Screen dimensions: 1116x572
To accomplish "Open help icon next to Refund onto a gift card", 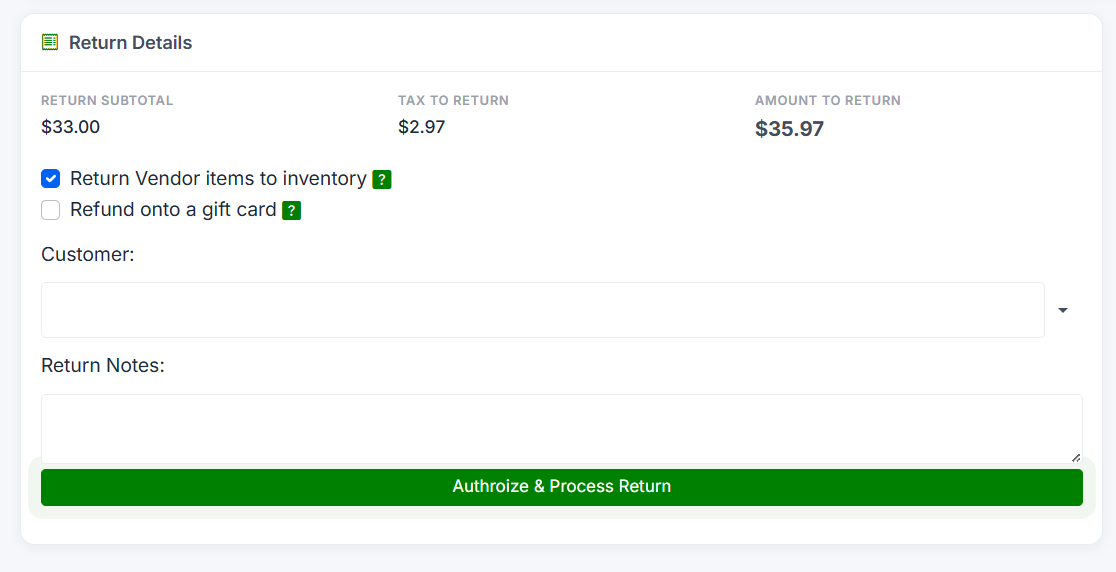I will pyautogui.click(x=292, y=211).
